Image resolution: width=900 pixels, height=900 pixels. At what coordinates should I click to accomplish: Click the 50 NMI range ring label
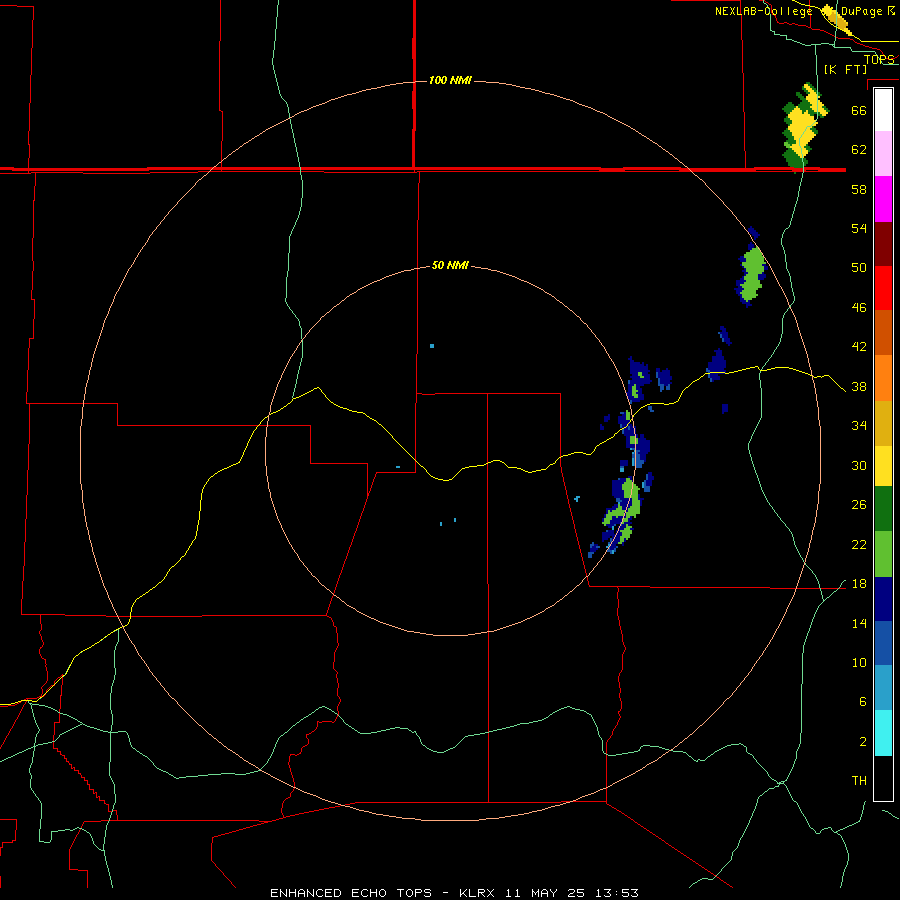pyautogui.click(x=450, y=265)
